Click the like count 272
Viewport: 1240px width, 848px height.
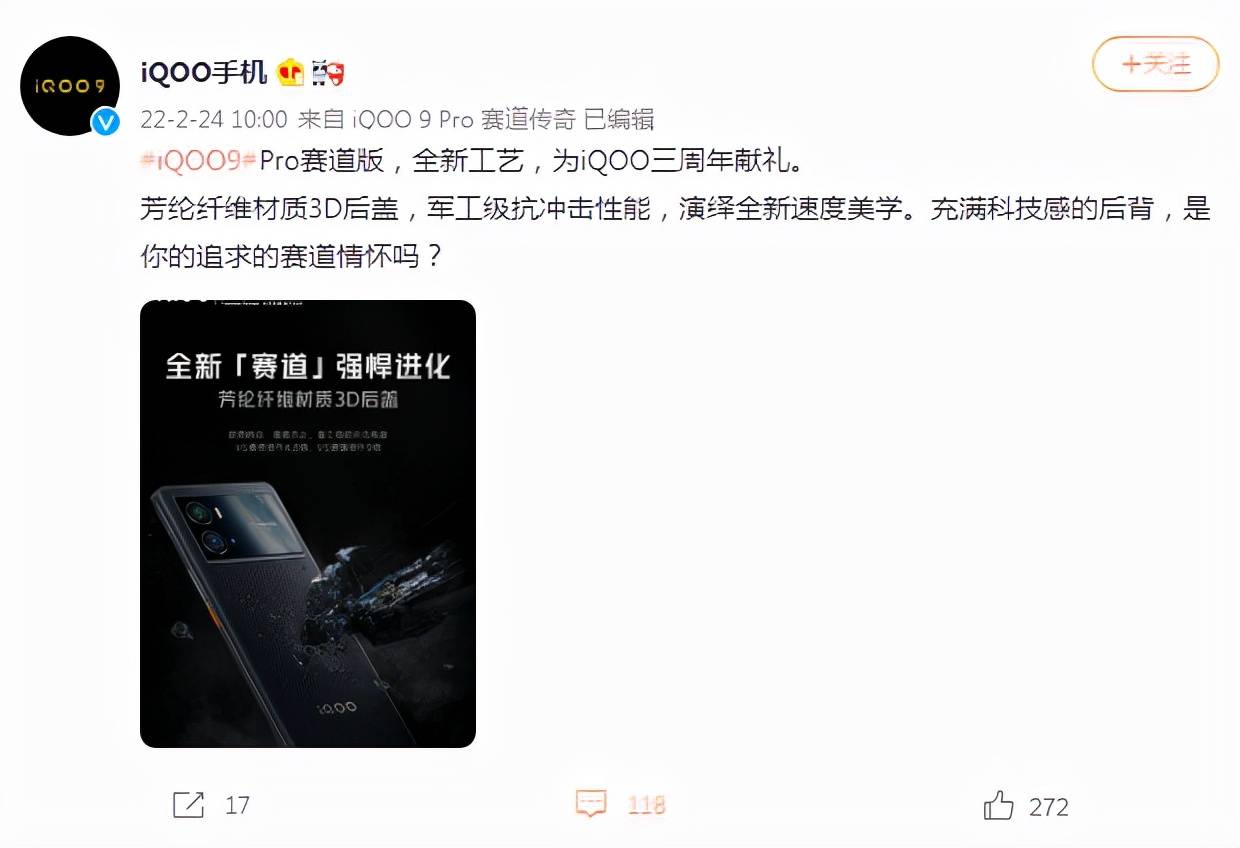[x=1049, y=806]
